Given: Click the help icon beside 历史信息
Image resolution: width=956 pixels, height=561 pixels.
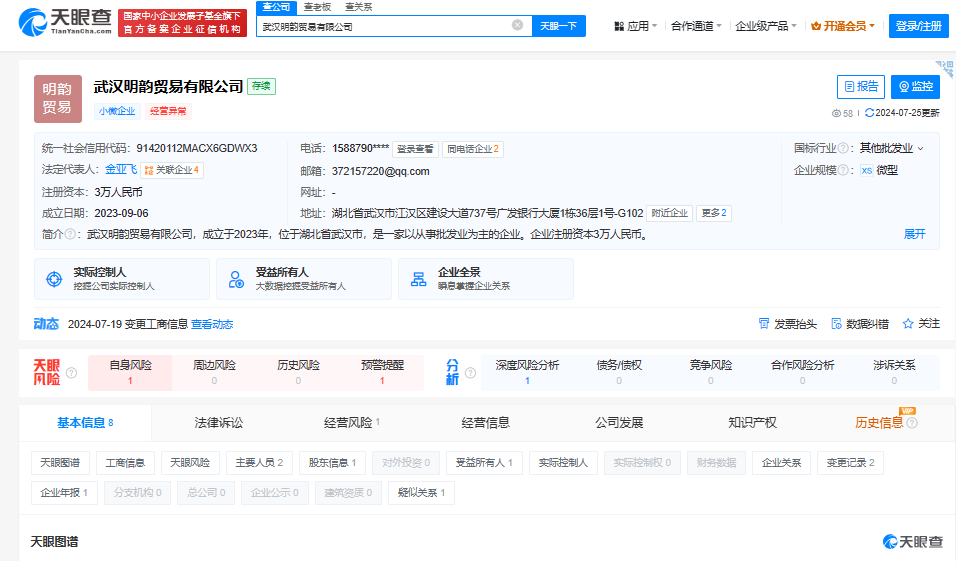Looking at the screenshot, I should (912, 423).
